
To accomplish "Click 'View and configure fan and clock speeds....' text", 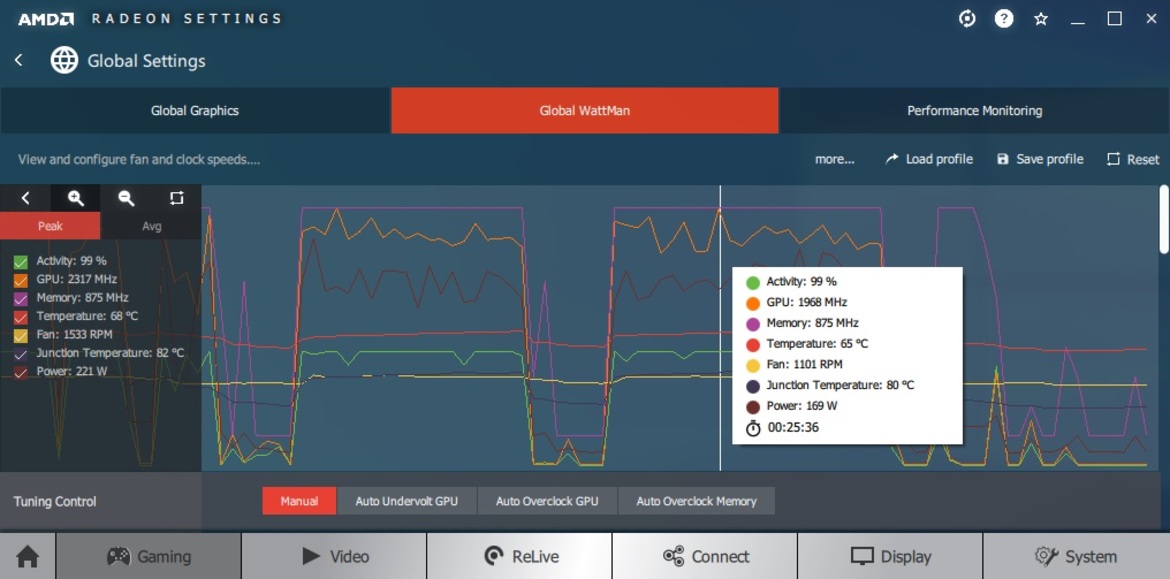I will [140, 160].
